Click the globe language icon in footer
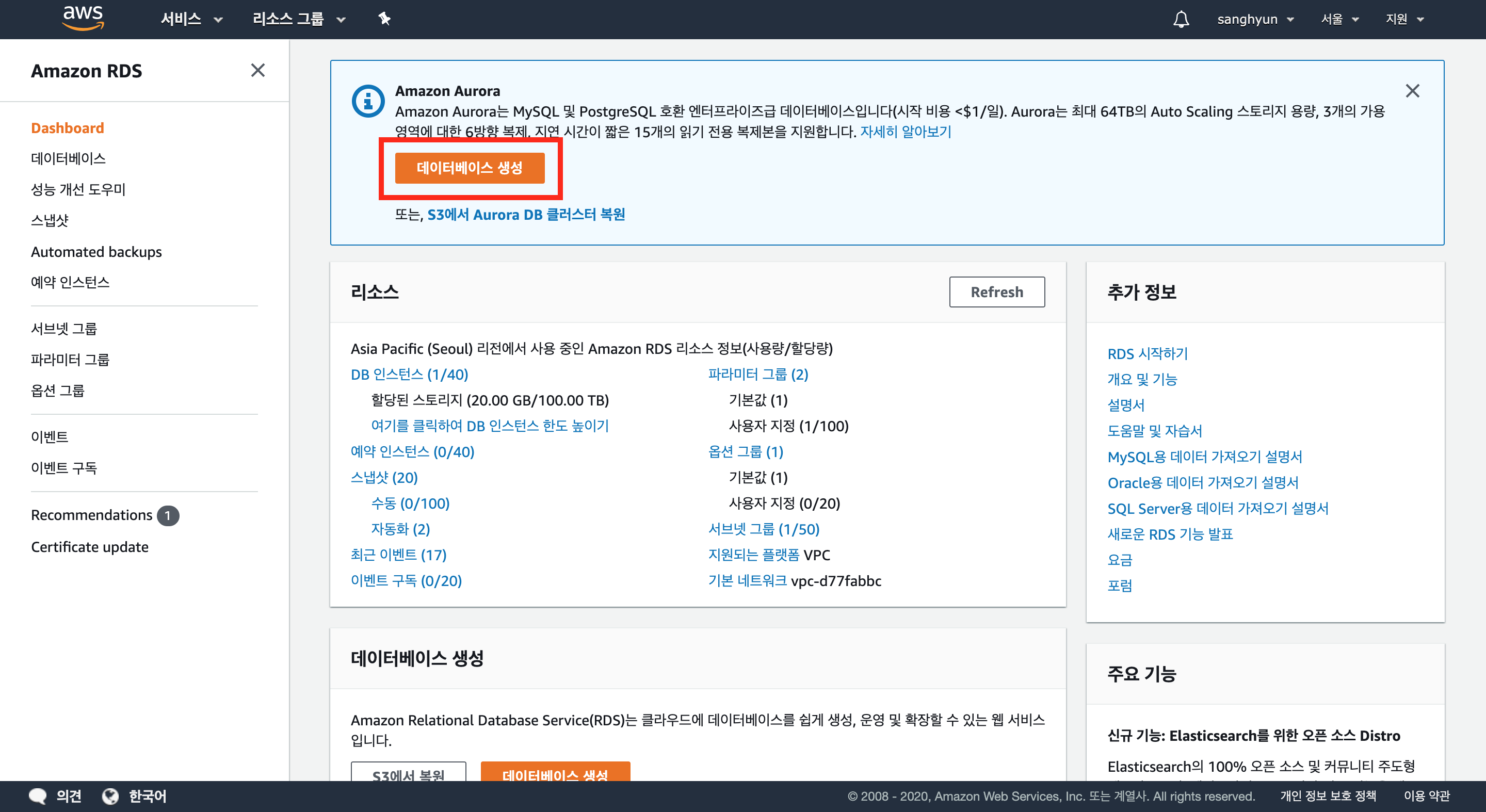This screenshot has height=812, width=1486. [110, 796]
